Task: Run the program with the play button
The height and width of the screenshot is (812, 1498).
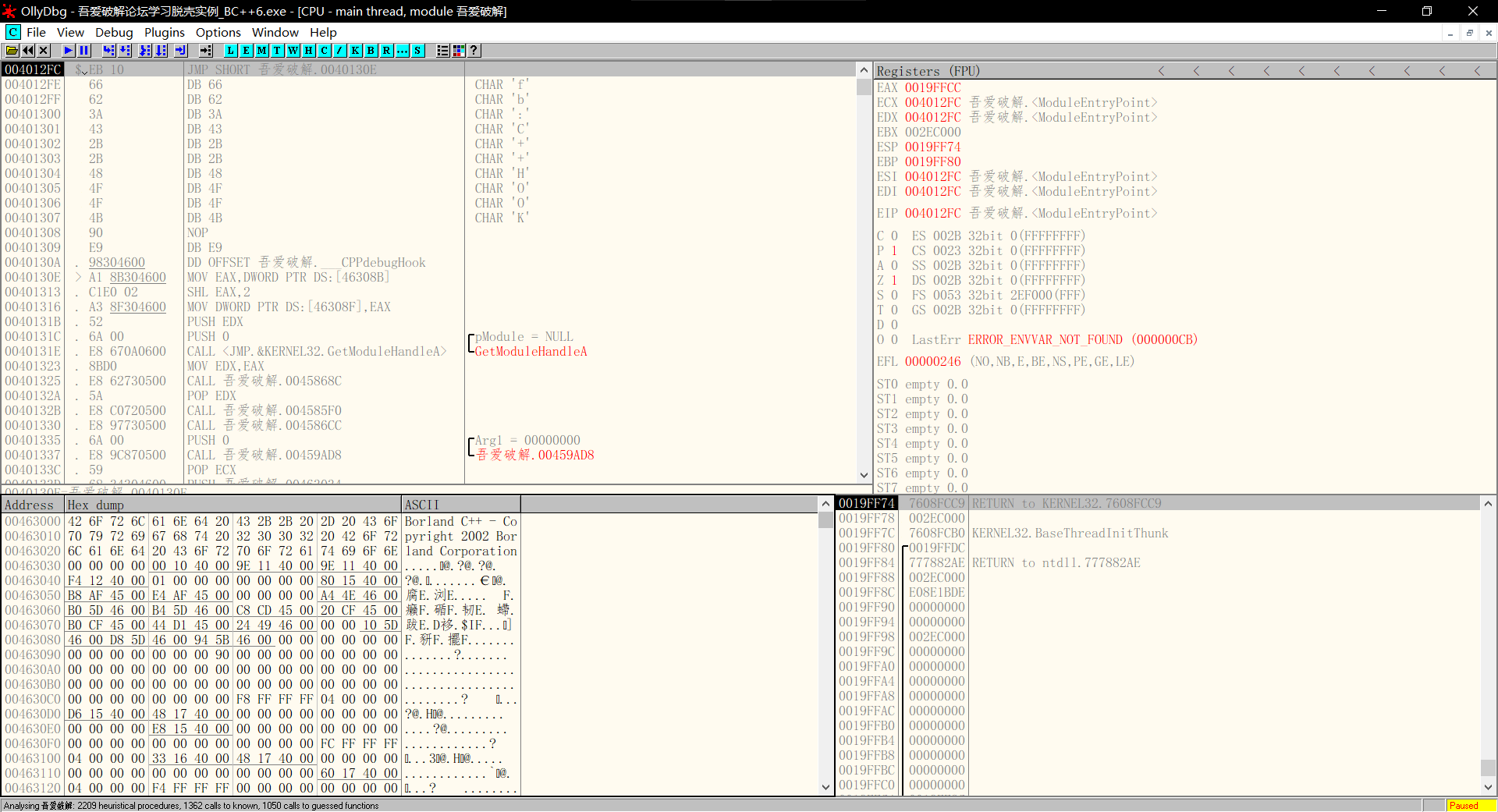Action: 69,51
